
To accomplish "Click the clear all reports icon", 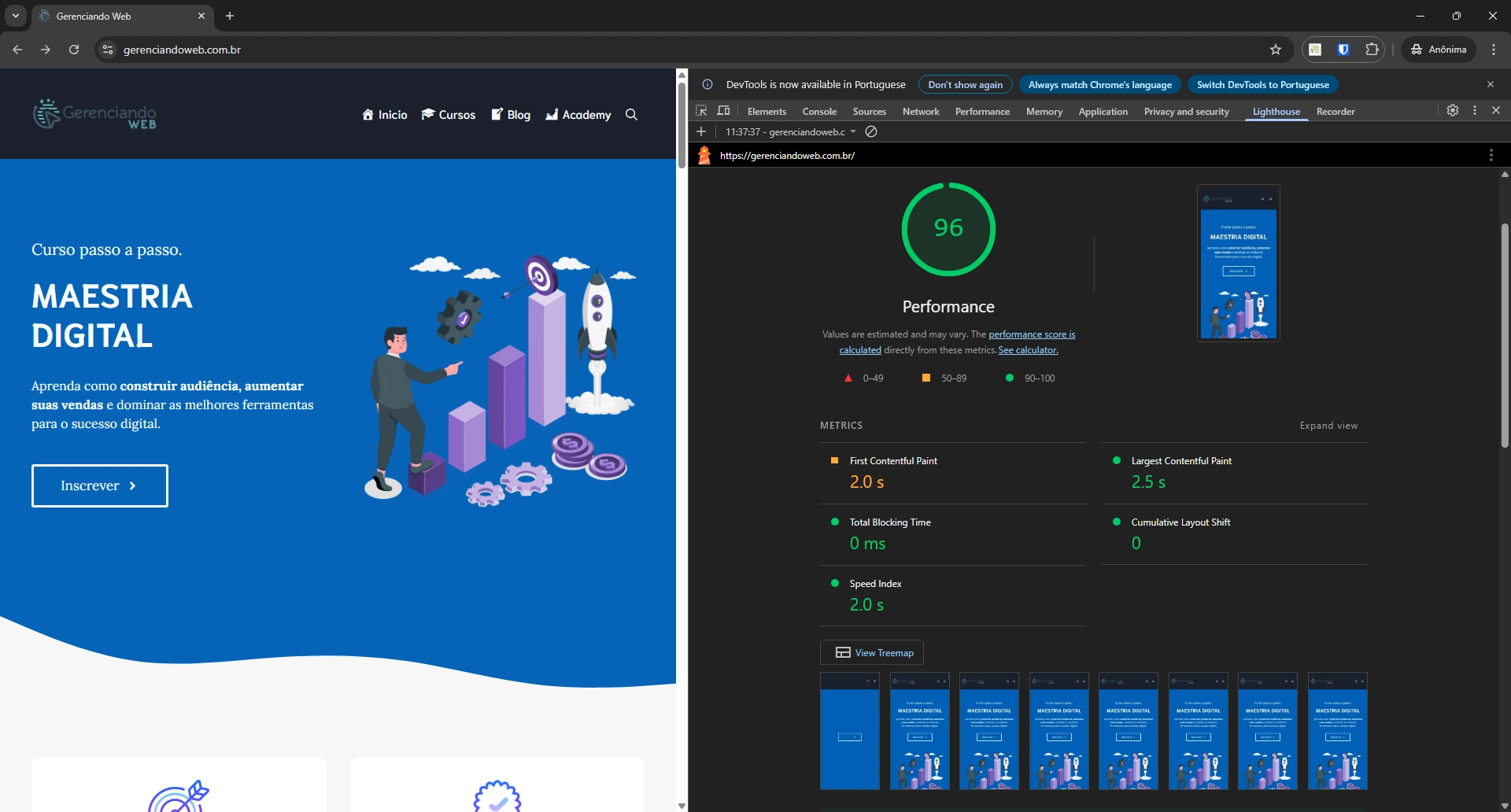I will tap(871, 132).
